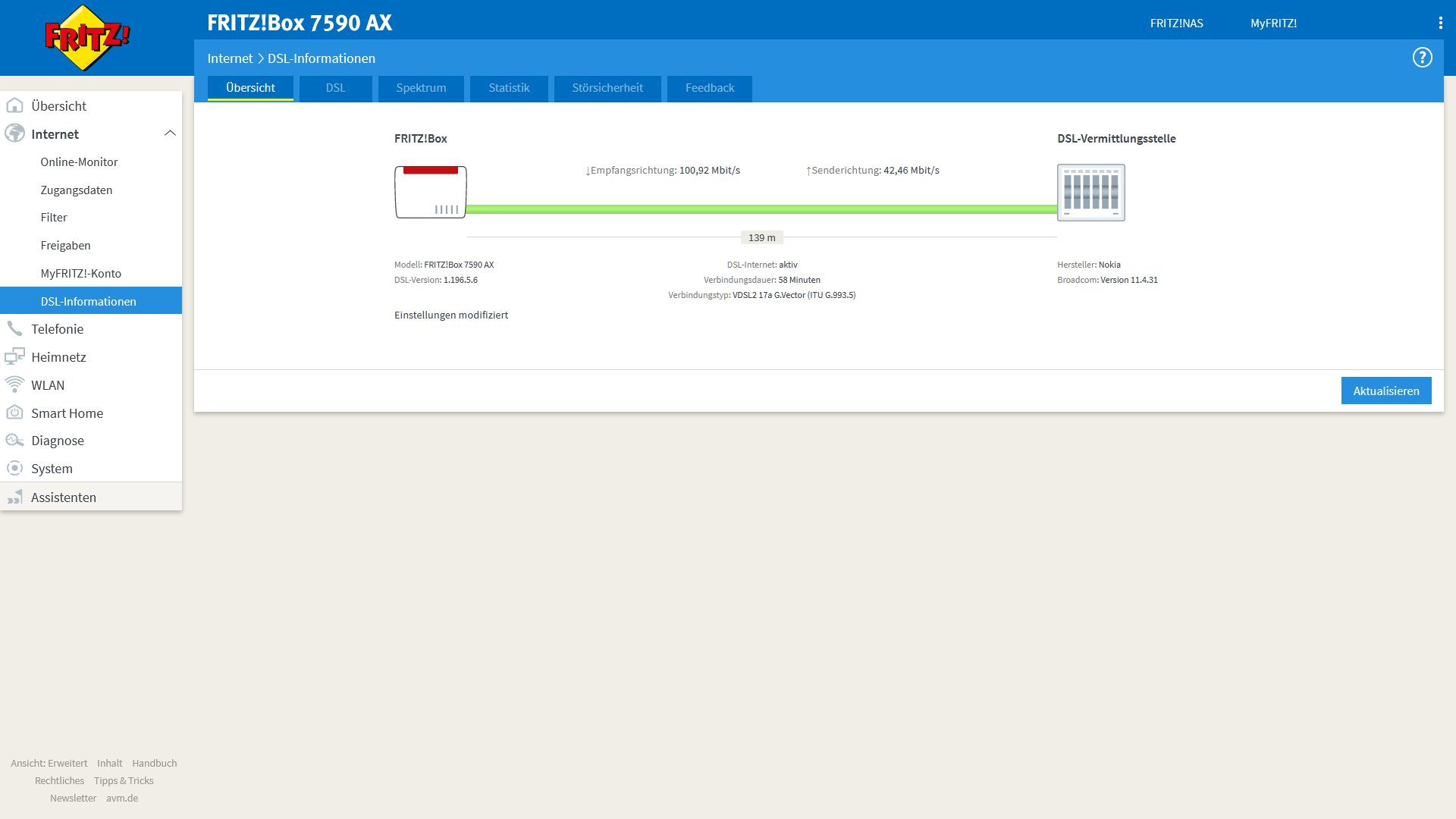Switch to the Spektrum tab
The height and width of the screenshot is (819, 1456).
421,88
